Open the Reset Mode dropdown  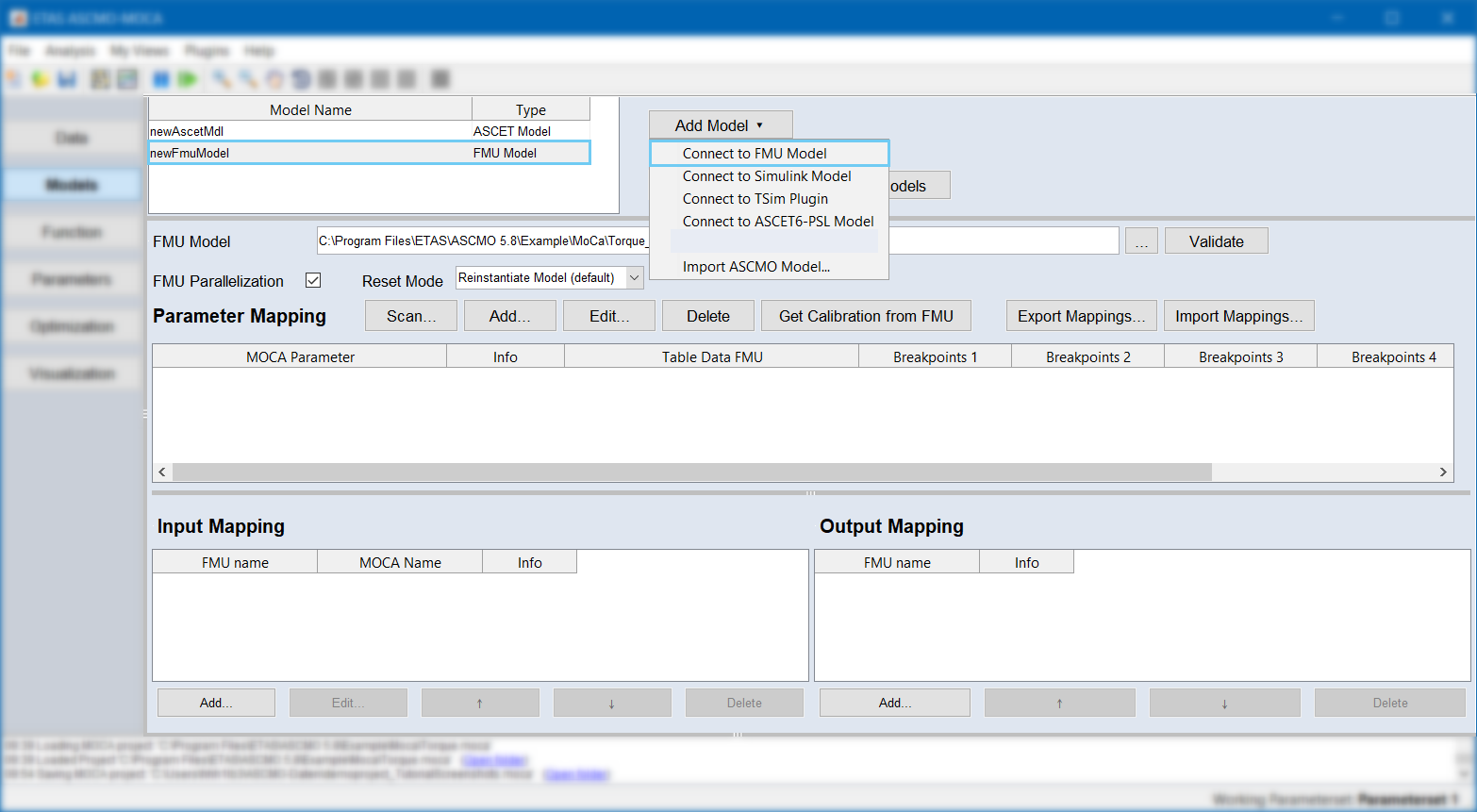tap(635, 278)
